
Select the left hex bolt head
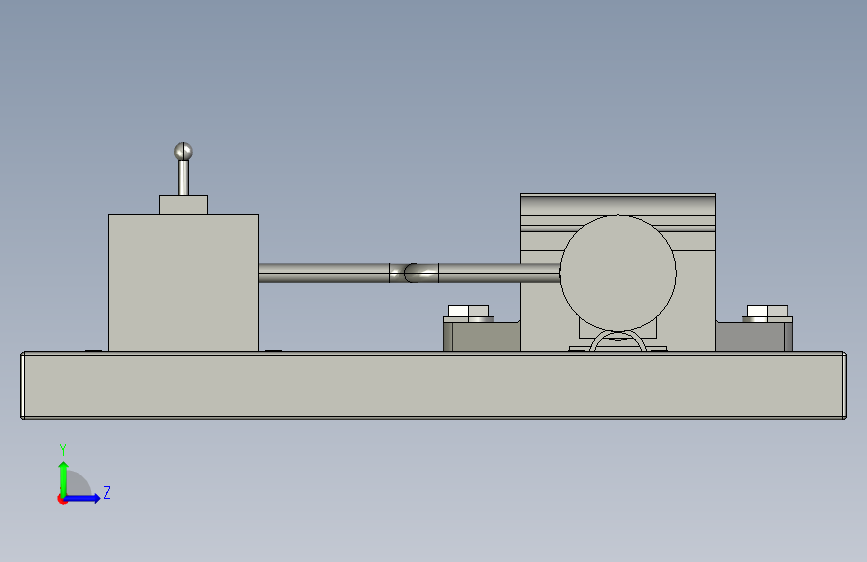468,311
